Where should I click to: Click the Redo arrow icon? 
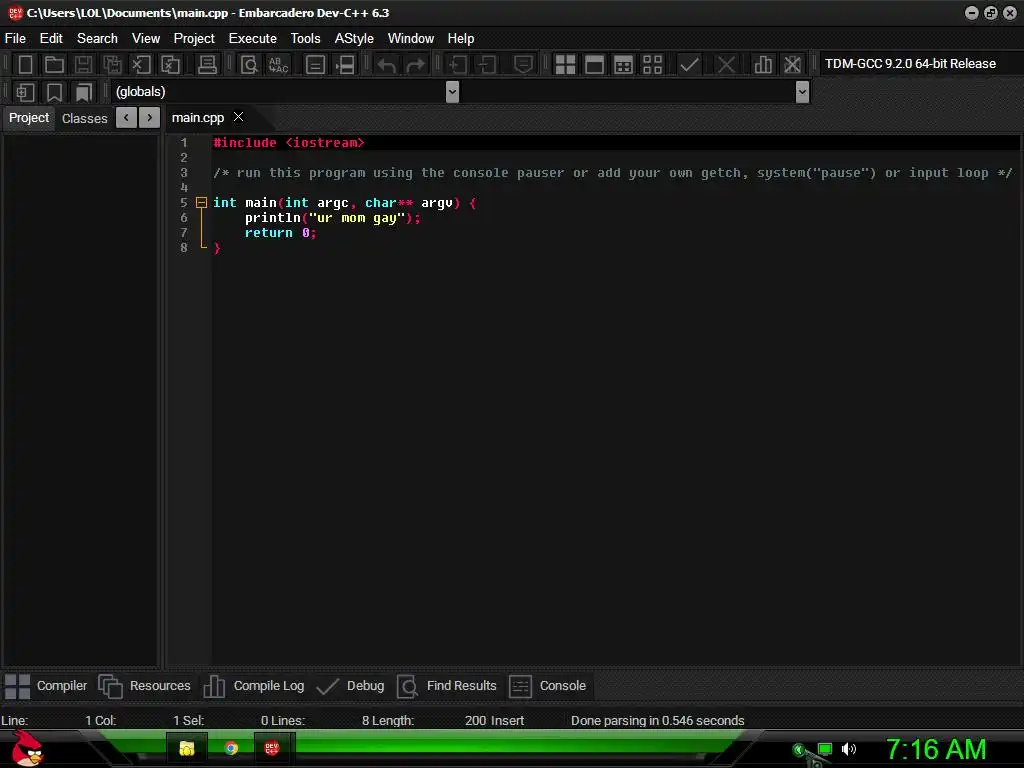[415, 64]
